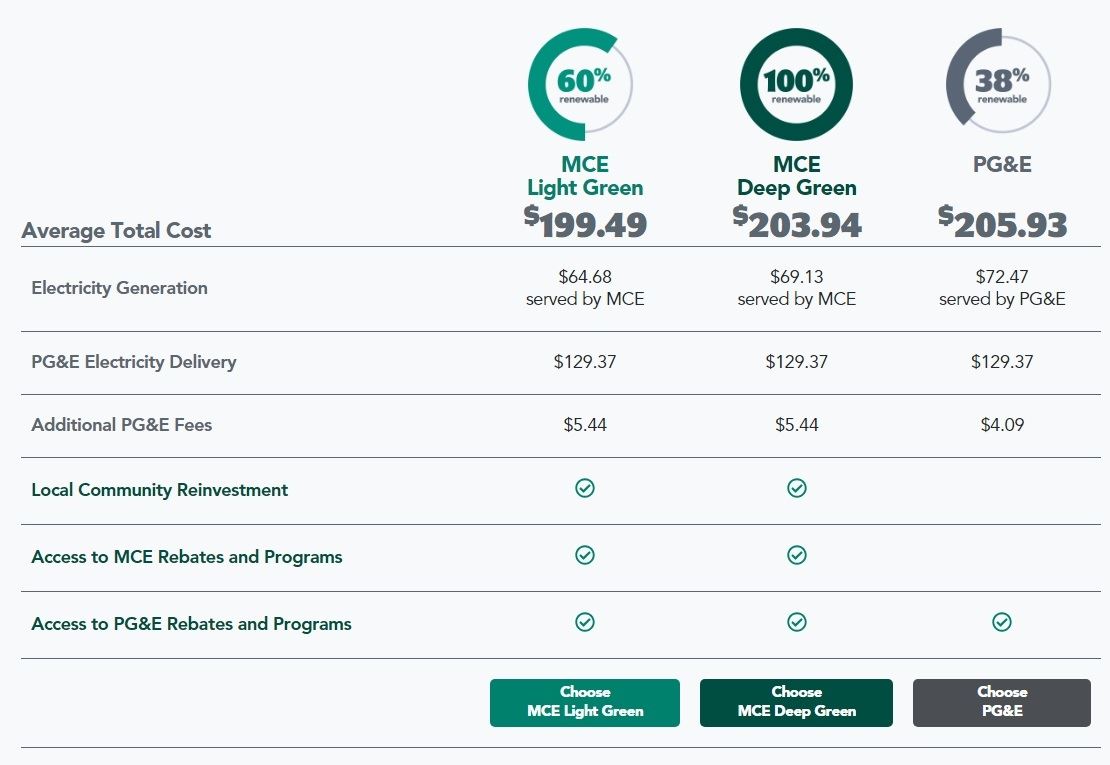The width and height of the screenshot is (1110, 765).
Task: Select the MCE Light Green plan heading
Action: (585, 176)
